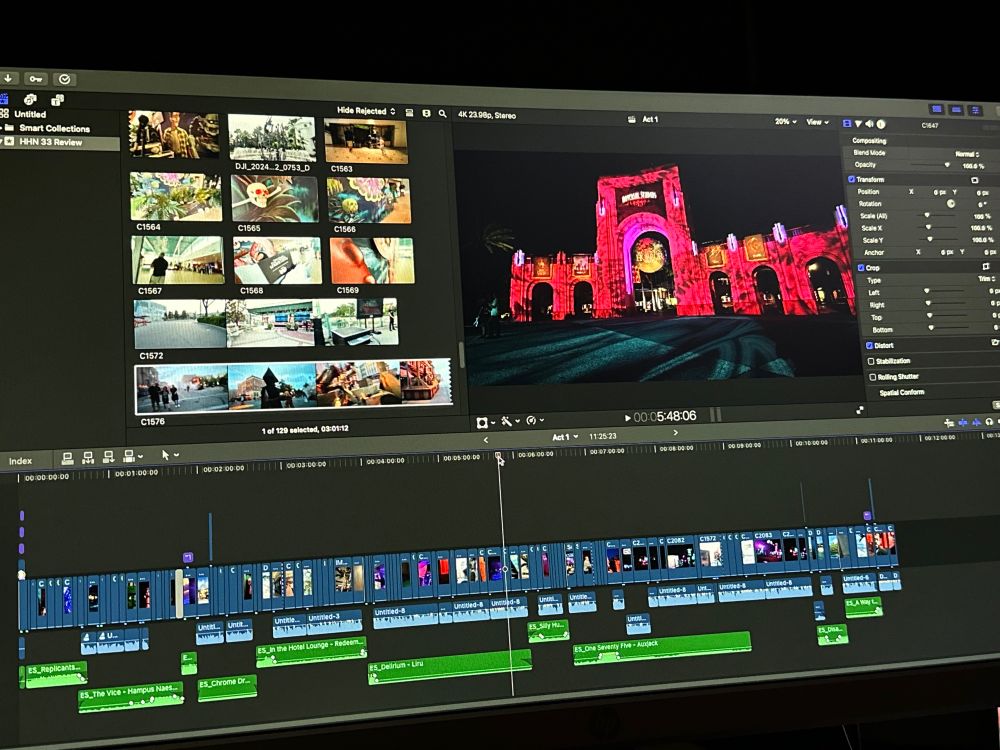Screen dimensions: 1000x750
Task: Insert selected clip into the timeline
Action: click(x=88, y=457)
